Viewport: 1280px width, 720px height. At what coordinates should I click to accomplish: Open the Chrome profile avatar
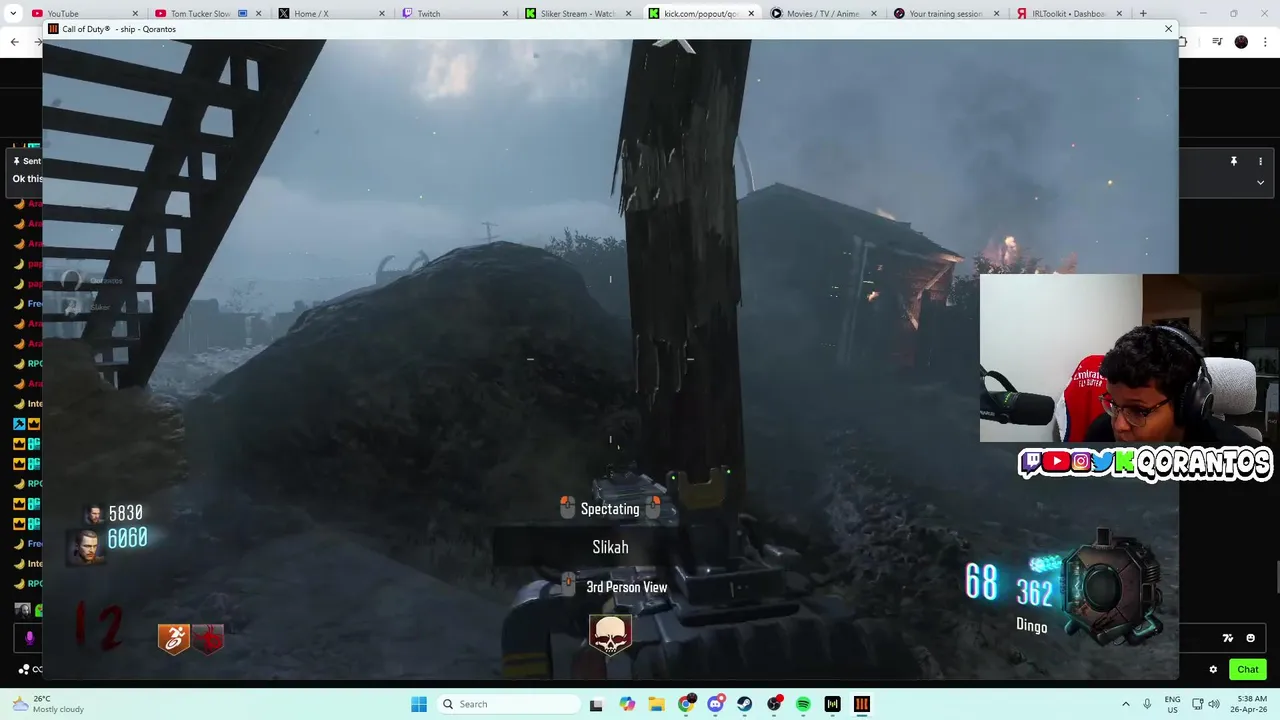click(x=1241, y=42)
